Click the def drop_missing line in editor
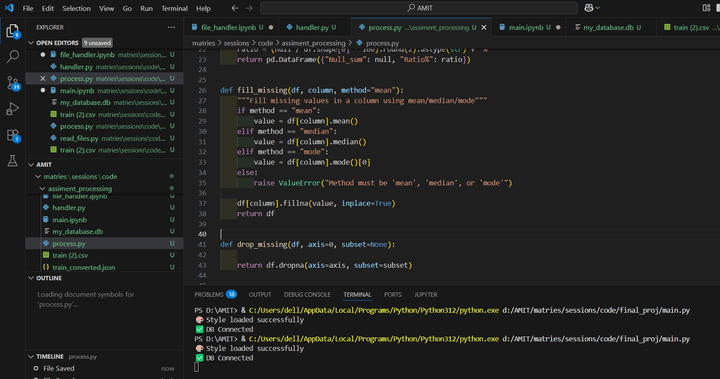This screenshot has height=379, width=720. [x=307, y=244]
